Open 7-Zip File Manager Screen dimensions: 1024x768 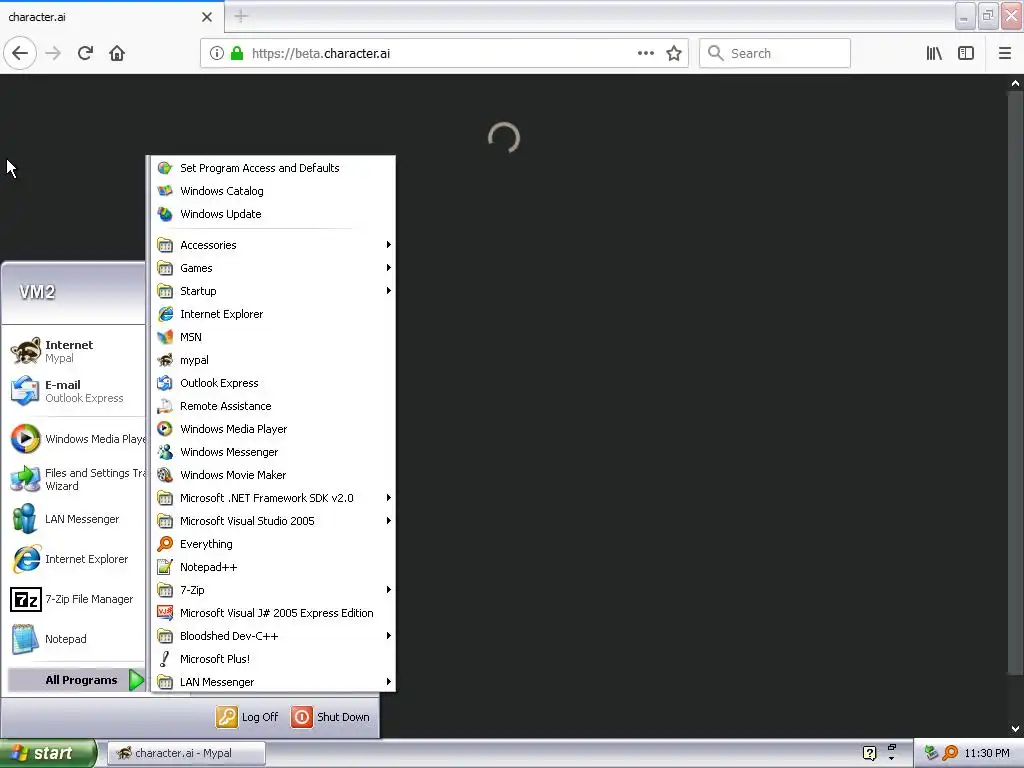pyautogui.click(x=75, y=599)
